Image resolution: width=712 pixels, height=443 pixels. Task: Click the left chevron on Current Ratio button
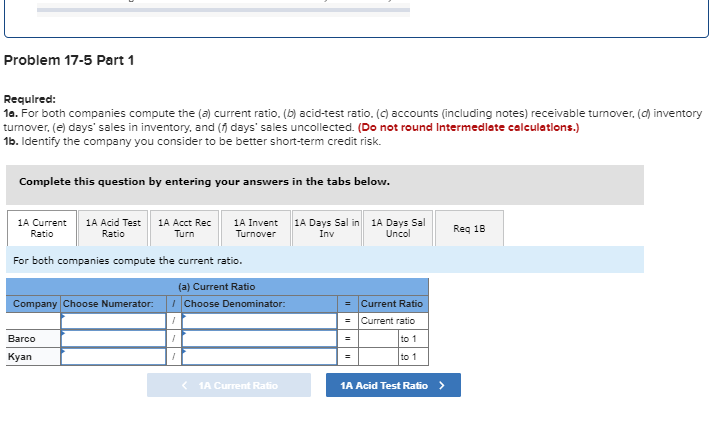184,385
